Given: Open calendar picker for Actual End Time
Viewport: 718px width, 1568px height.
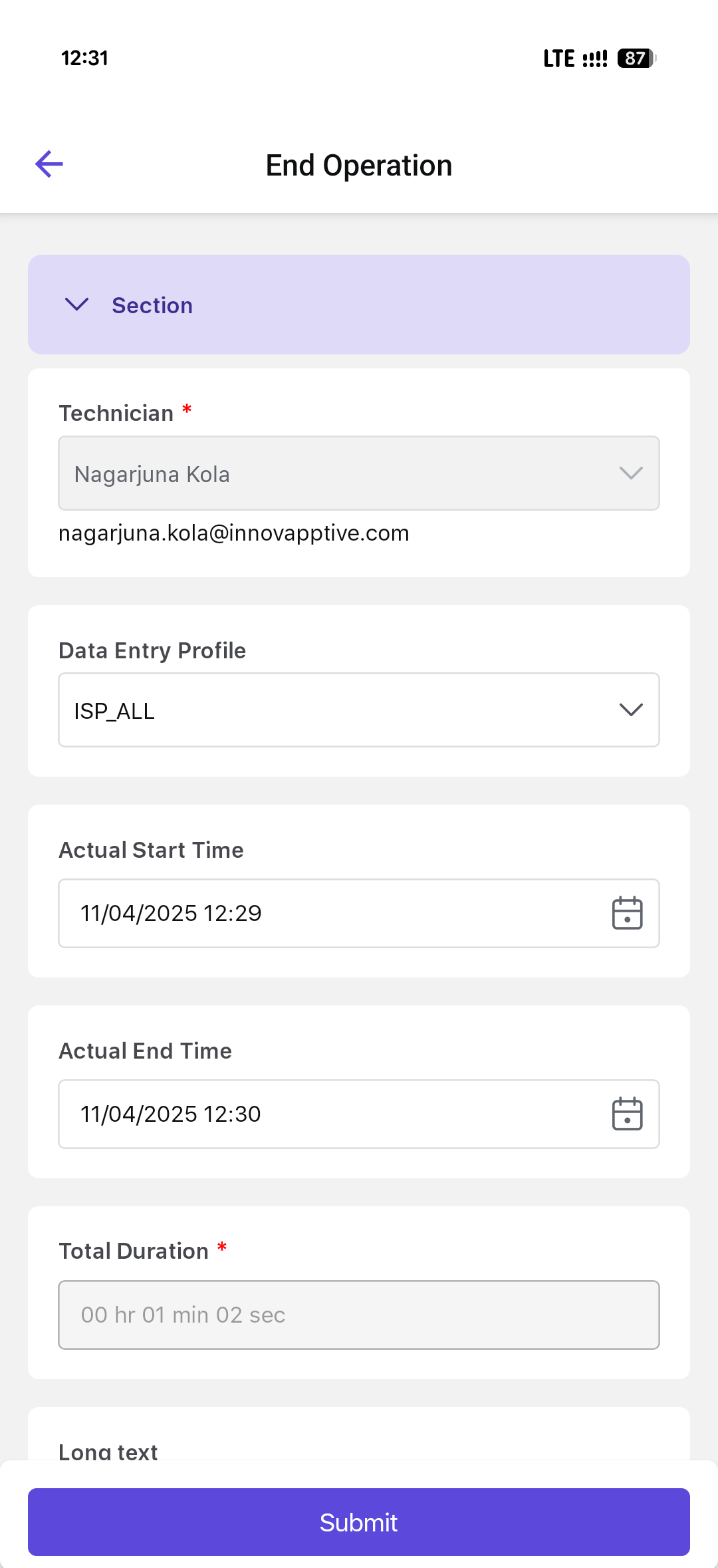Looking at the screenshot, I should pos(627,1114).
